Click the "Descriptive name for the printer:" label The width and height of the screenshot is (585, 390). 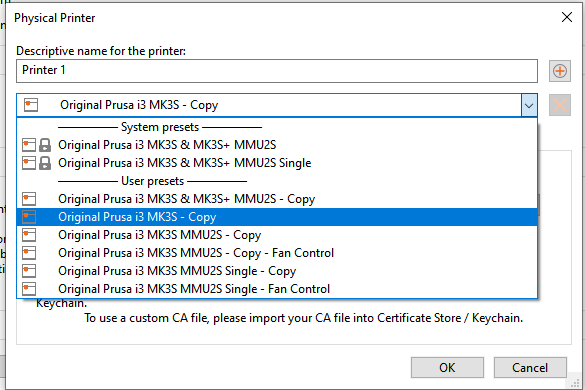[101, 51]
